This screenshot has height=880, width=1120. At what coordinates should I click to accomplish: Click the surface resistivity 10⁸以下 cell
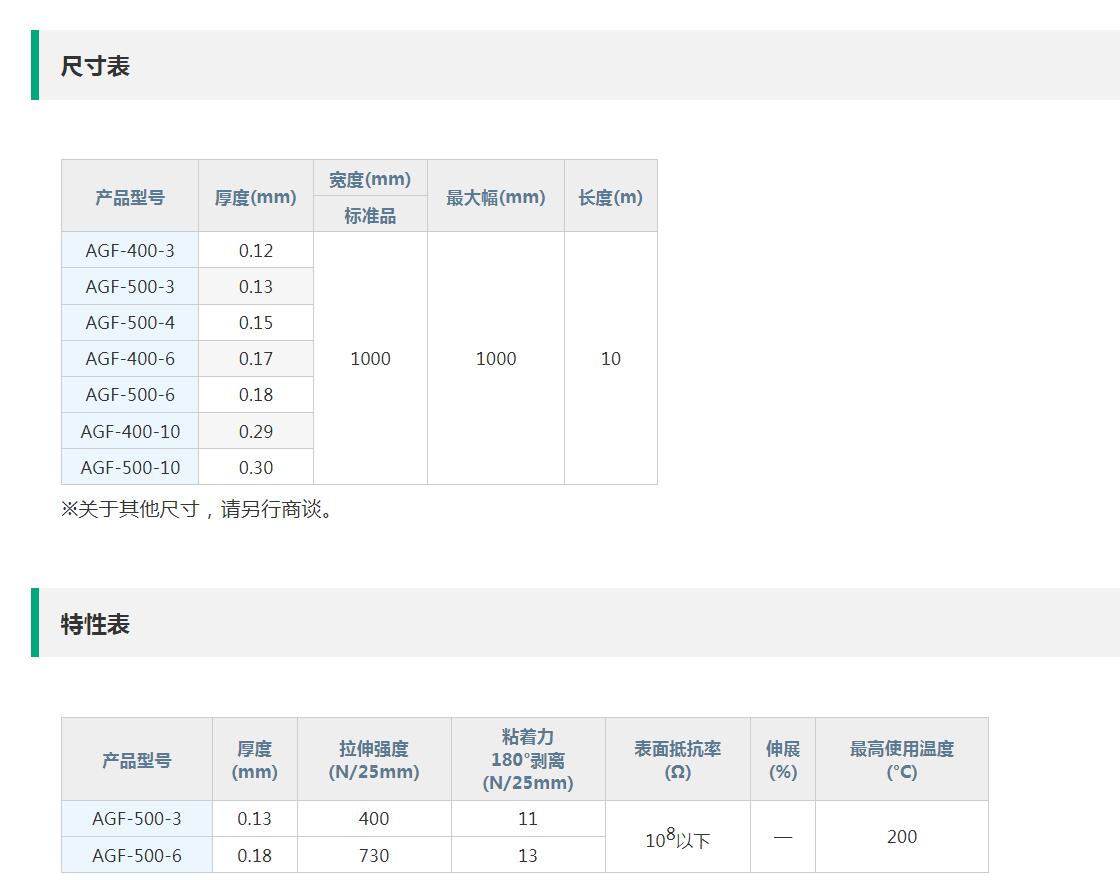tap(677, 837)
